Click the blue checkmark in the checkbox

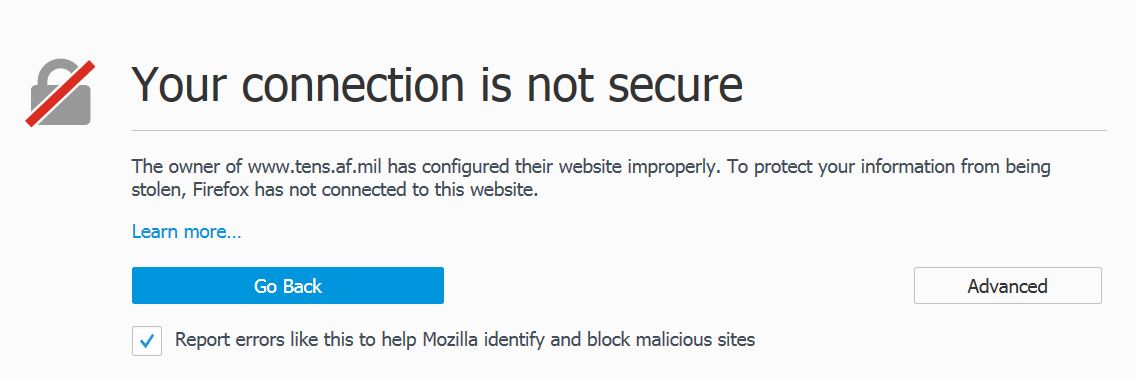point(147,341)
